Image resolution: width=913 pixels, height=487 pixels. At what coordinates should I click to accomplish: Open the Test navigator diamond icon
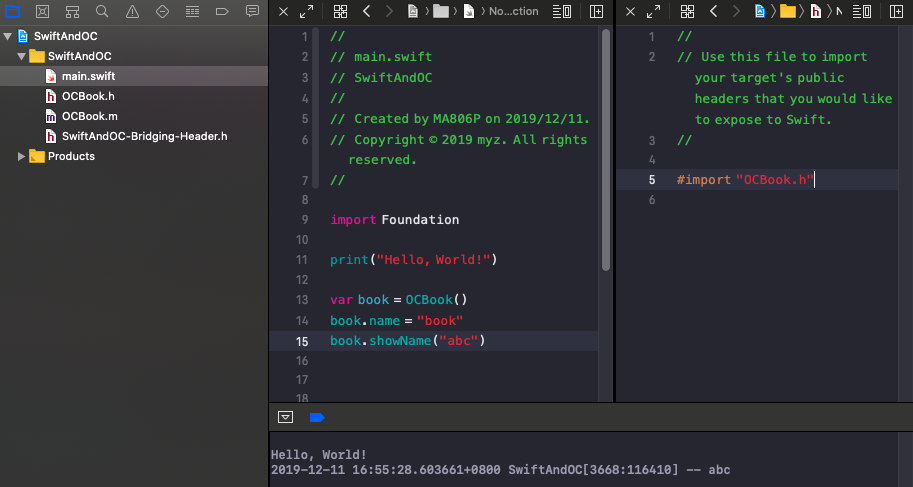click(162, 12)
